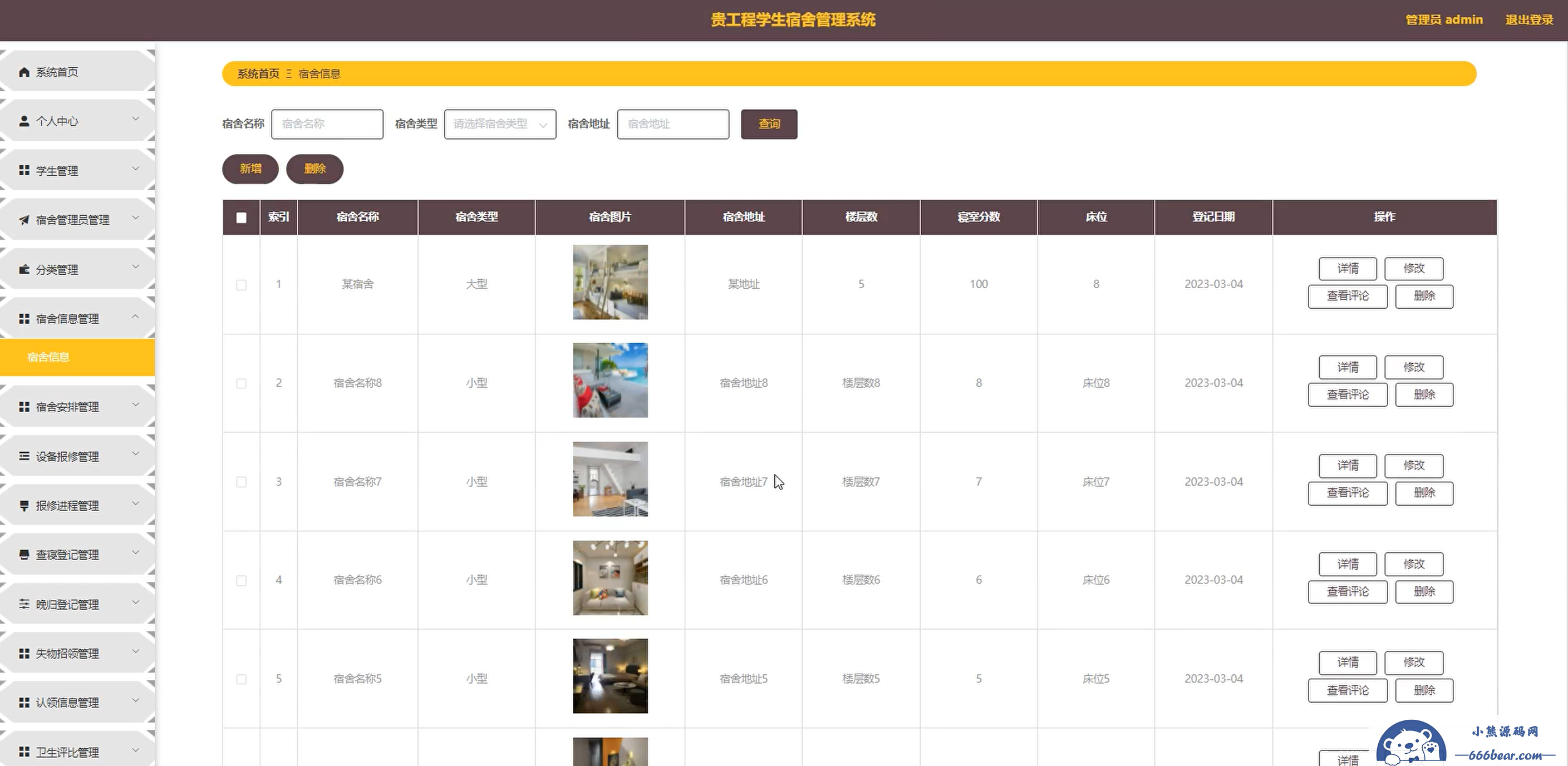Click the grid icon beside 宿舍安排管理

[x=24, y=407]
